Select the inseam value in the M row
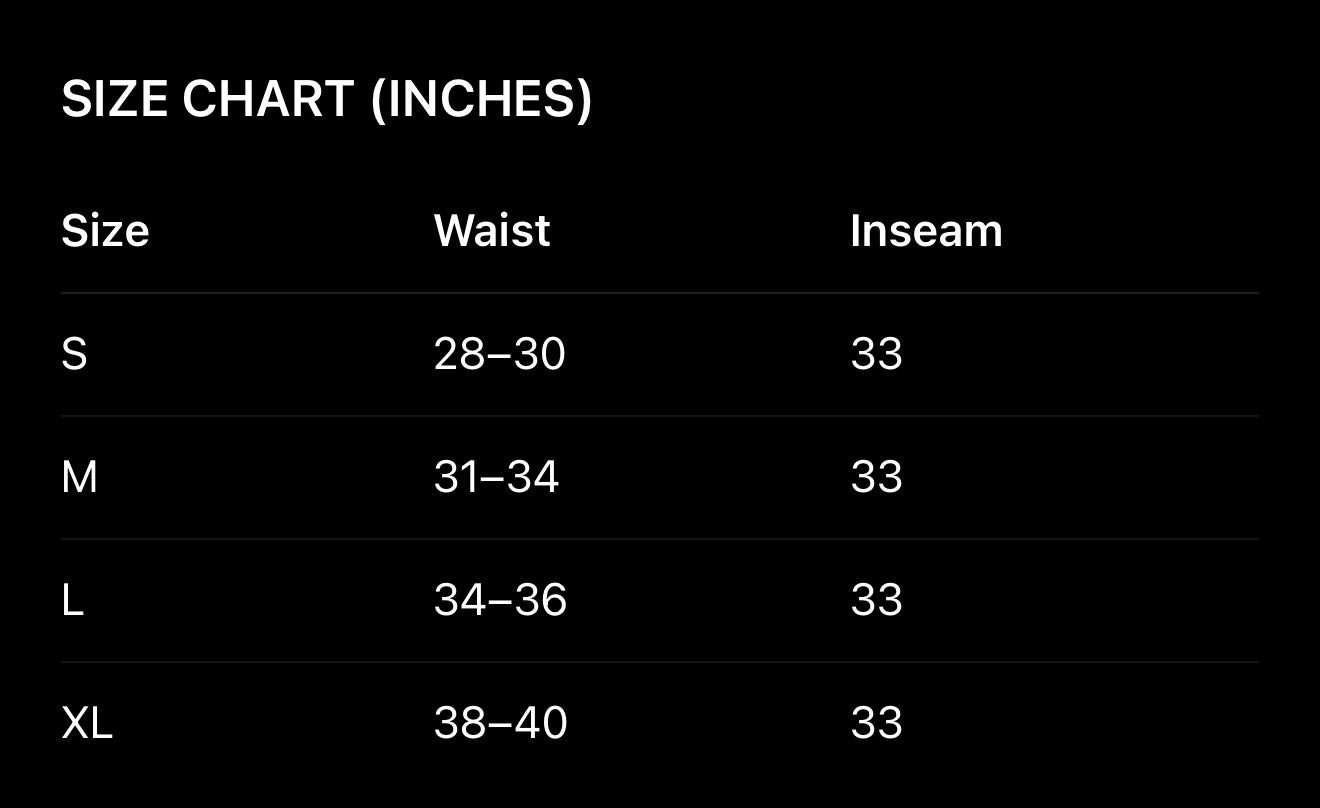Image resolution: width=1320 pixels, height=808 pixels. tap(876, 477)
